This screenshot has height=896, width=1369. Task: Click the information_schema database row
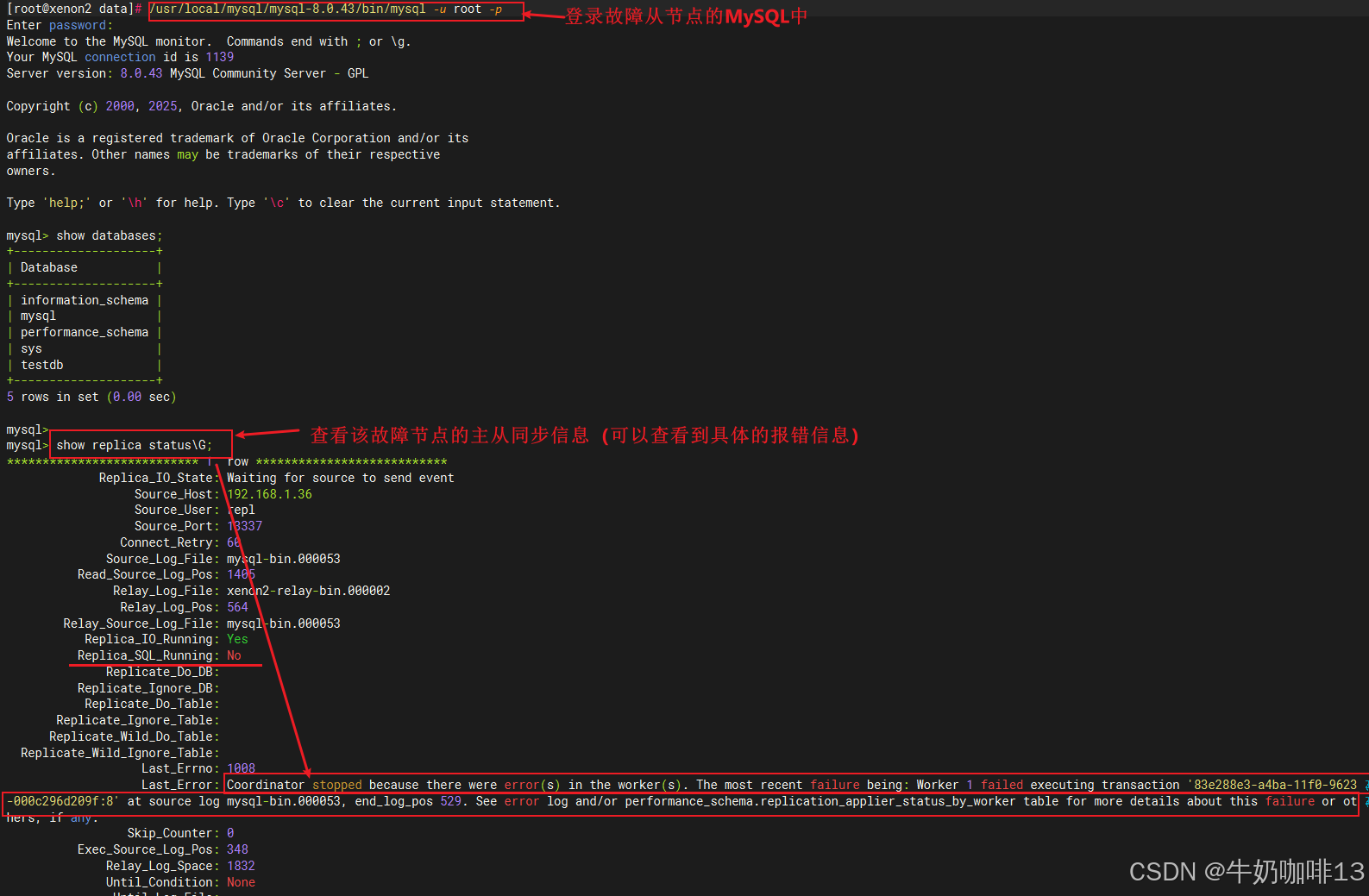[x=85, y=300]
